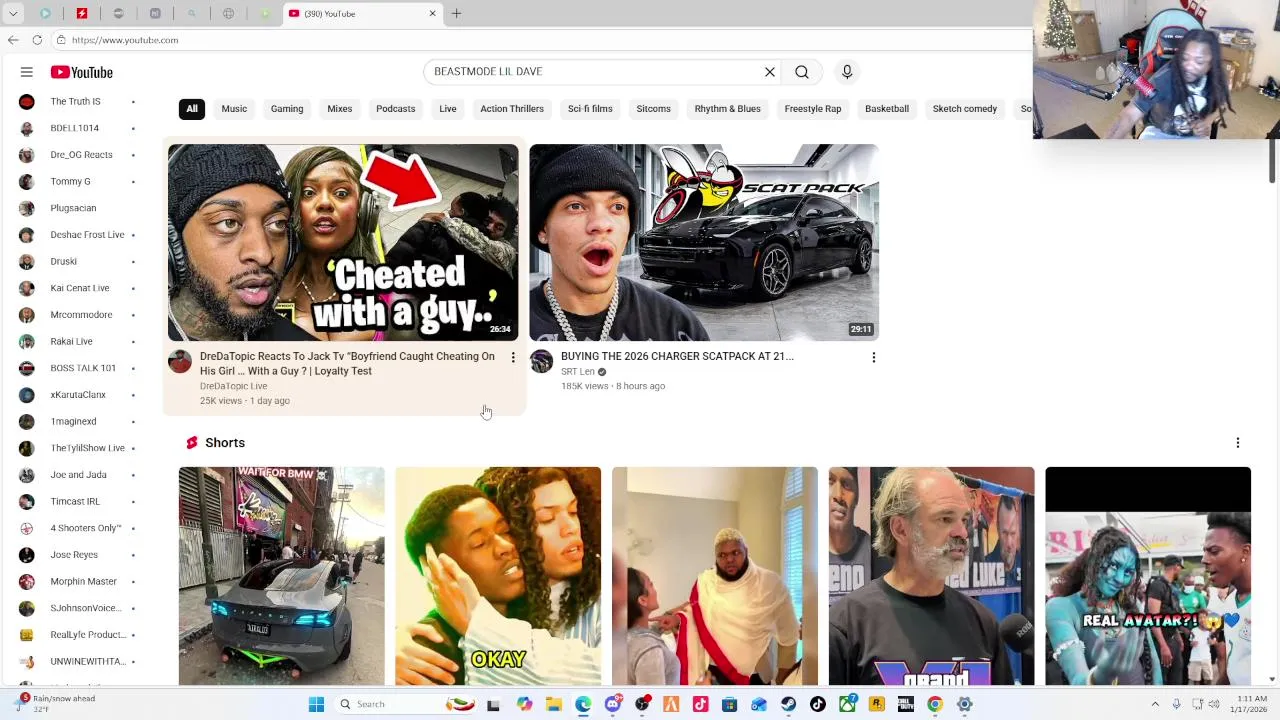Open TikTok from taskbar
The image size is (1280, 720).
click(818, 704)
